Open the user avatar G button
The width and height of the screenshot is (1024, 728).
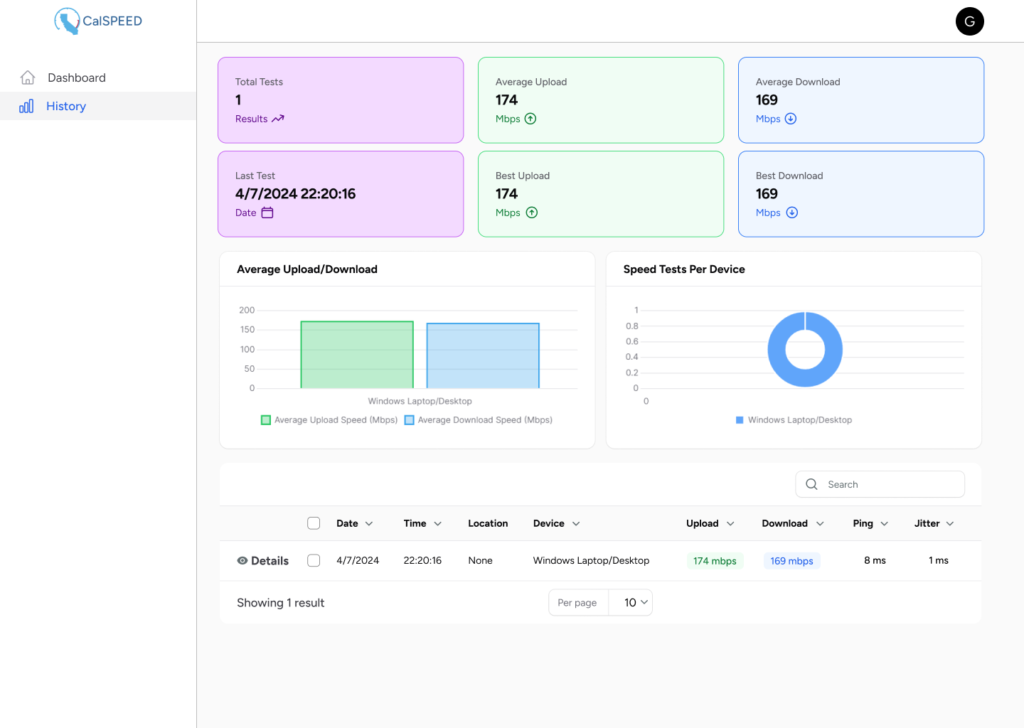[x=969, y=21]
